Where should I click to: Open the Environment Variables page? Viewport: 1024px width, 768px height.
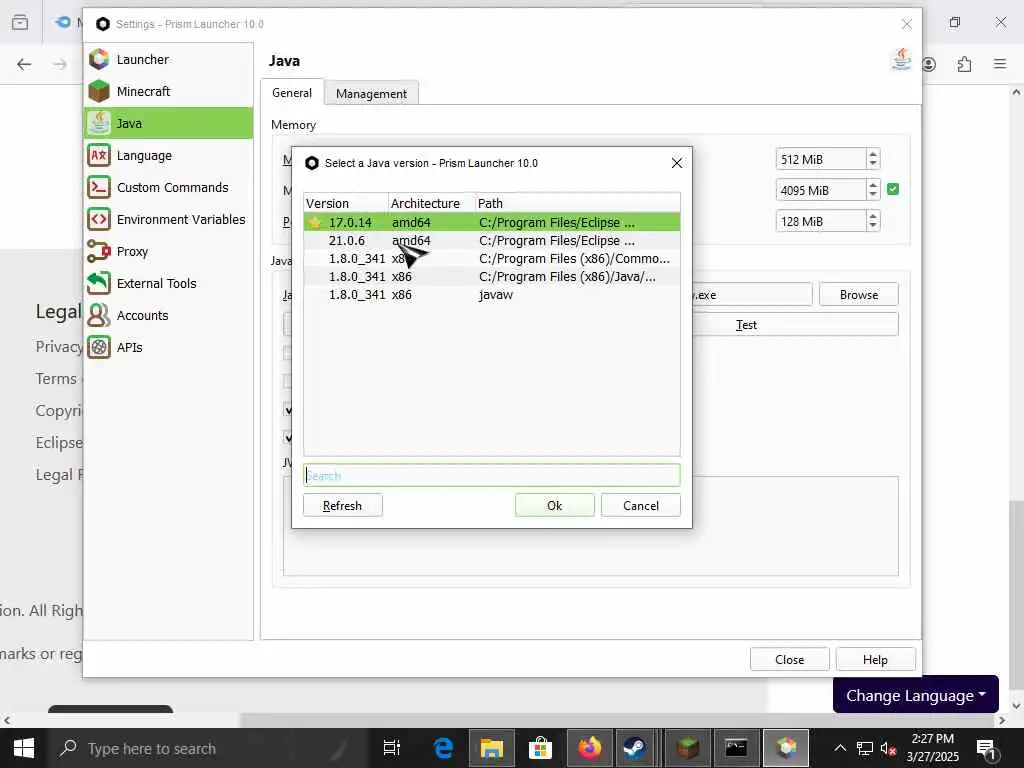(x=168, y=219)
